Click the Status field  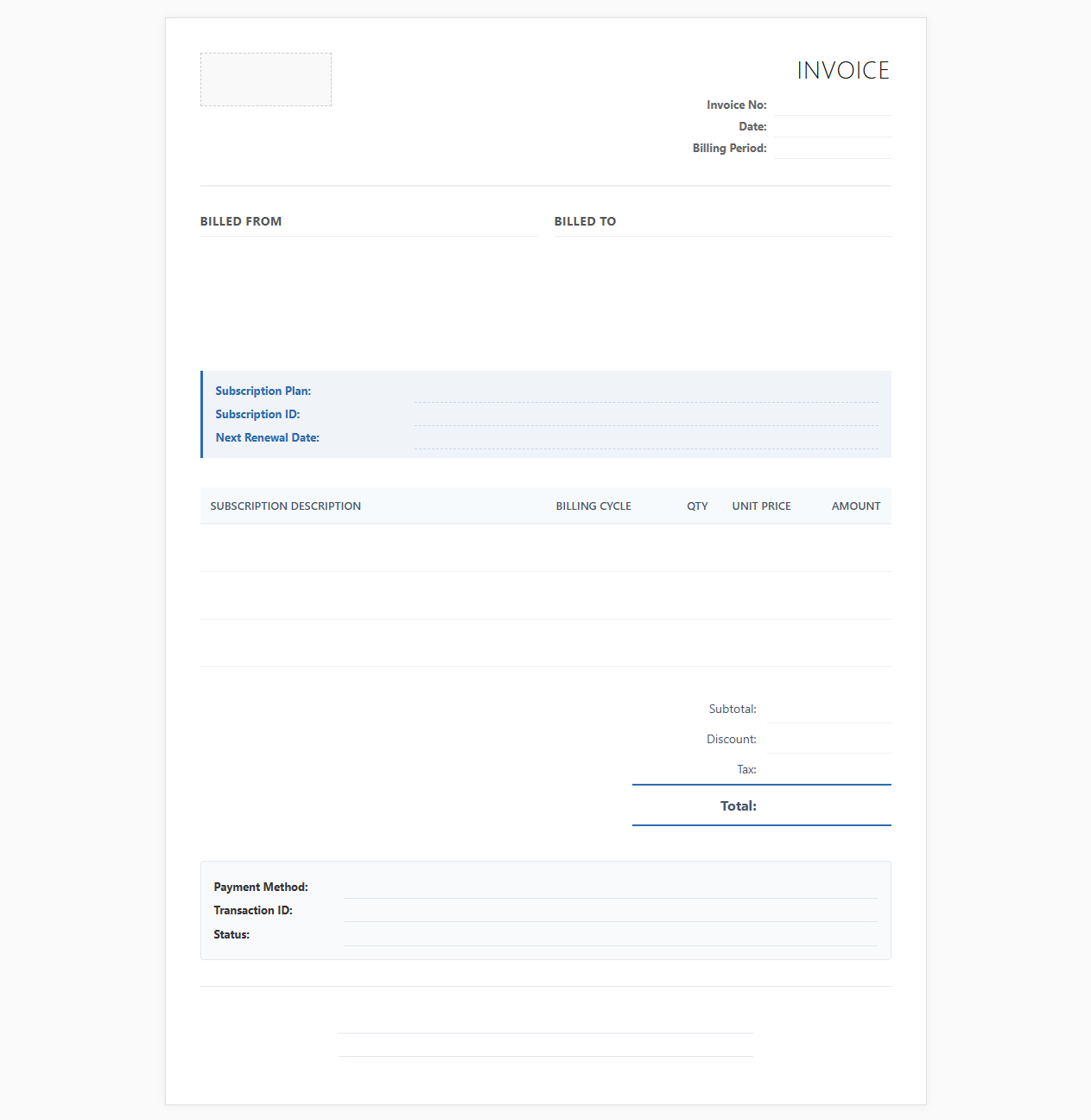click(x=610, y=935)
